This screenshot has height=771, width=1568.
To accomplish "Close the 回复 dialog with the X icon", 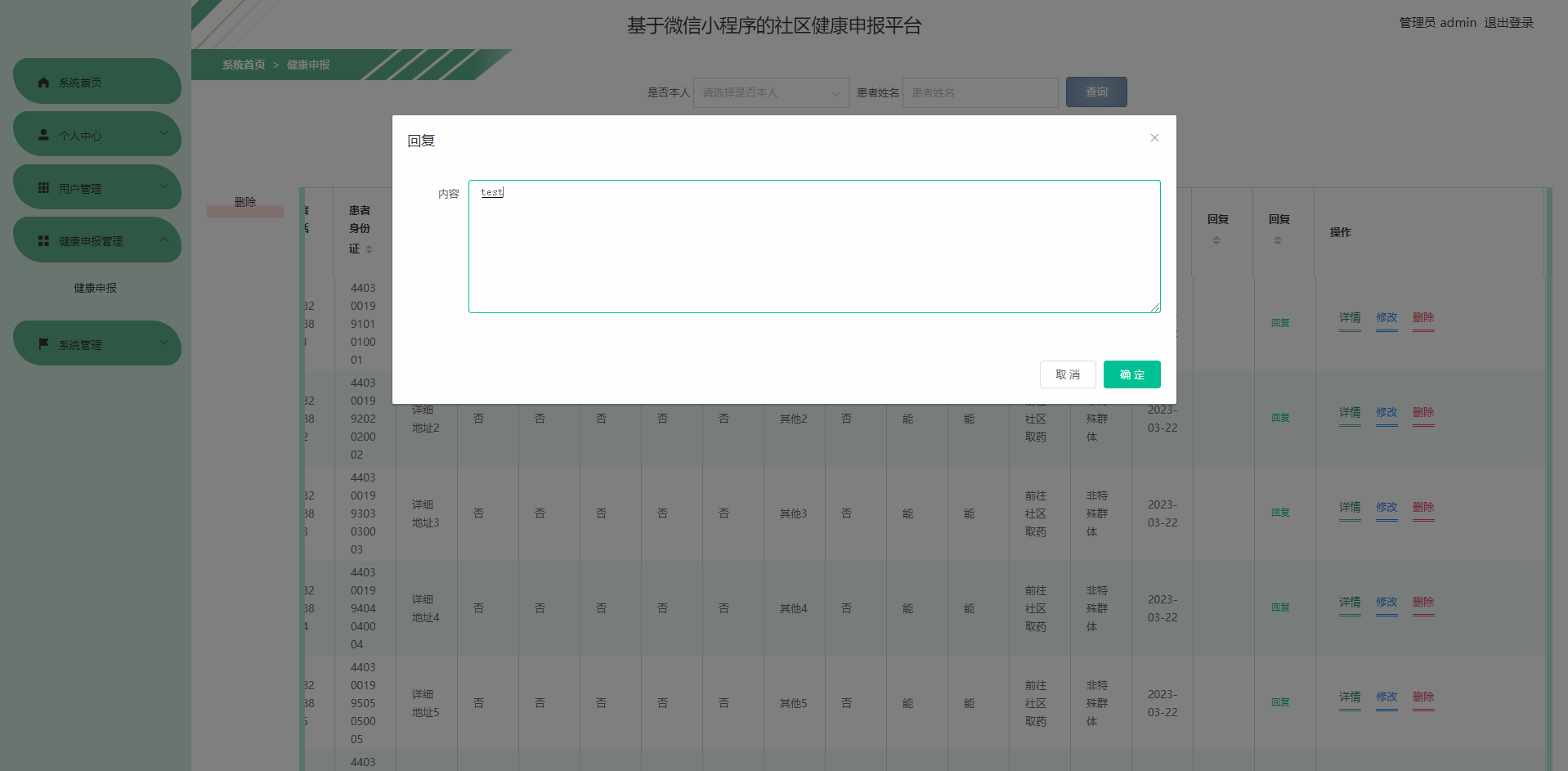I will click(x=1154, y=137).
